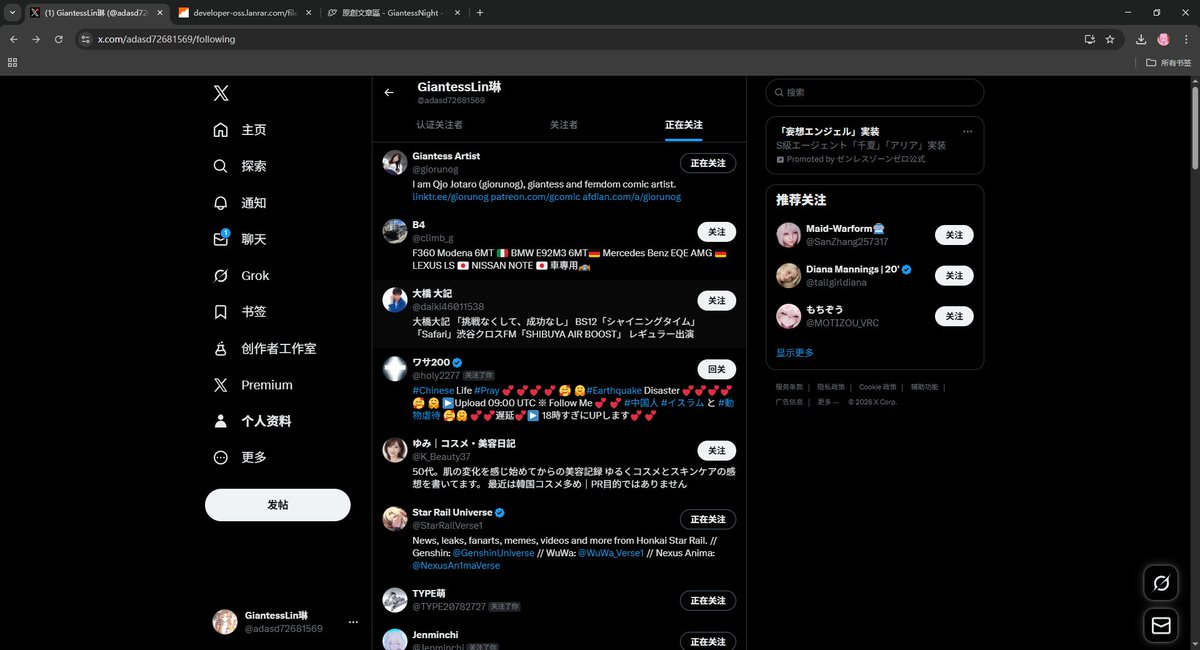Show more suggestions via 显示更多 link
Image resolution: width=1200 pixels, height=650 pixels.
coord(794,352)
